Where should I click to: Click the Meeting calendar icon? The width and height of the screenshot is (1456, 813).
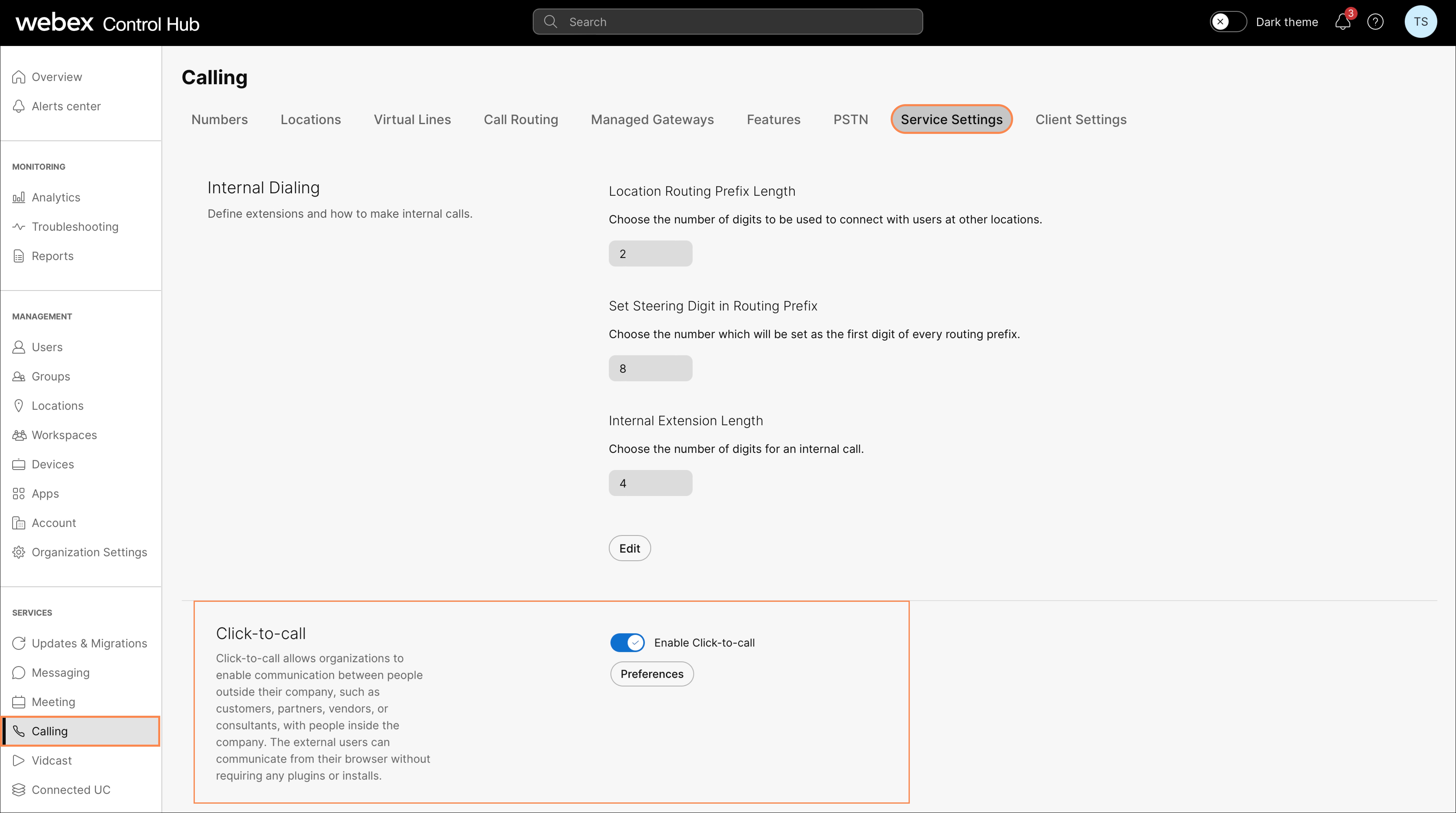point(19,702)
